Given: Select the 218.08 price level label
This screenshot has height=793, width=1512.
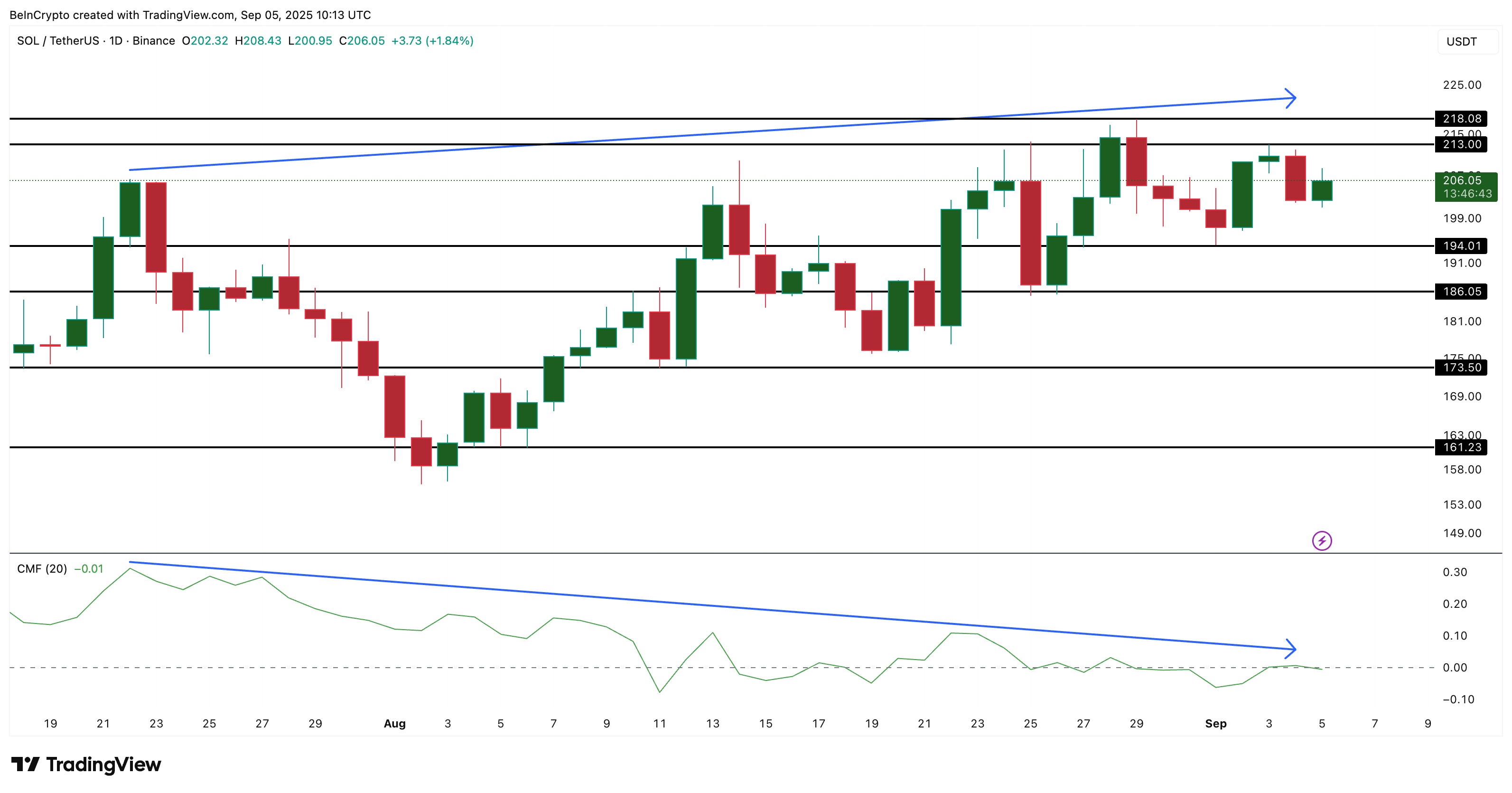Looking at the screenshot, I should pos(1461,119).
